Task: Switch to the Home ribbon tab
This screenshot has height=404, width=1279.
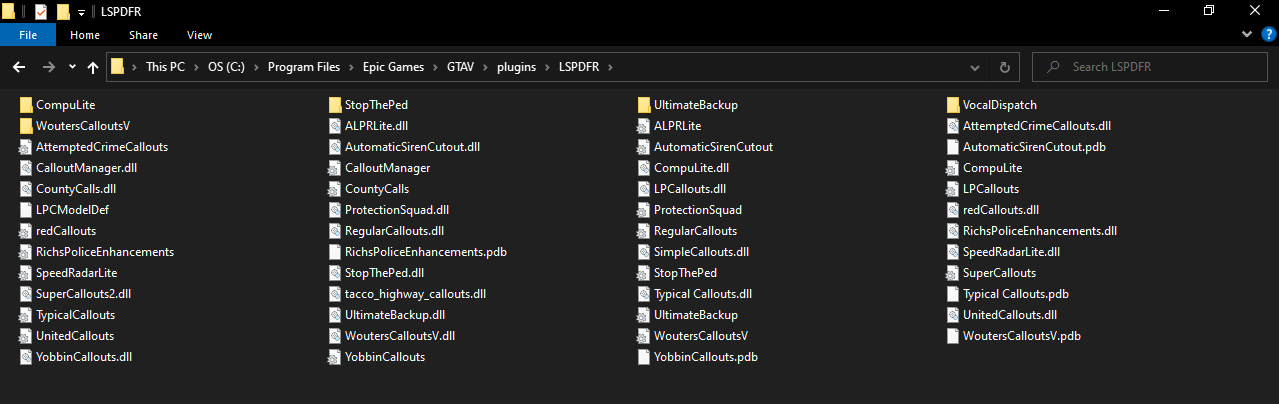Action: coord(84,34)
